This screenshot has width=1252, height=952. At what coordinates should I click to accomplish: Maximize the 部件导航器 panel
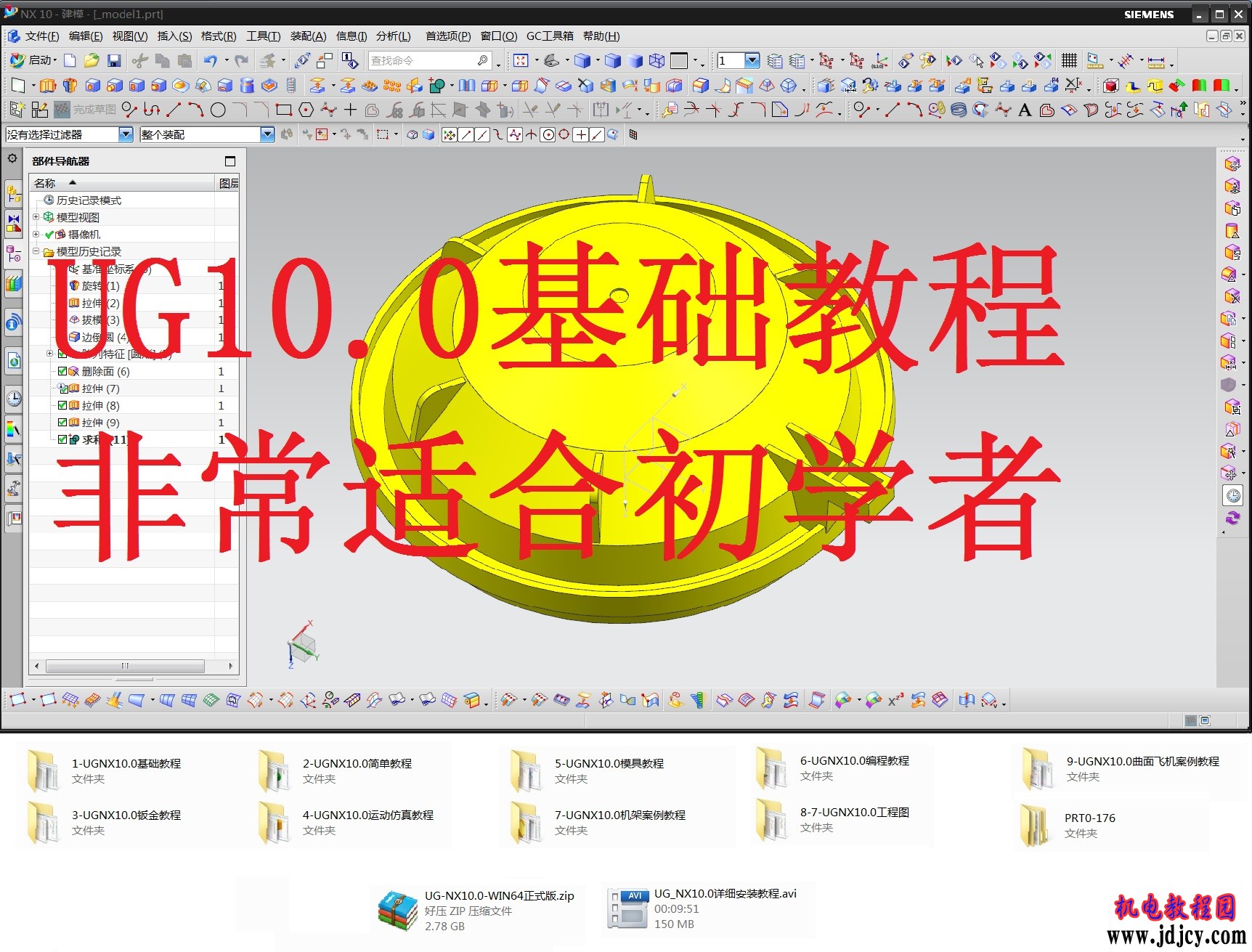[230, 161]
